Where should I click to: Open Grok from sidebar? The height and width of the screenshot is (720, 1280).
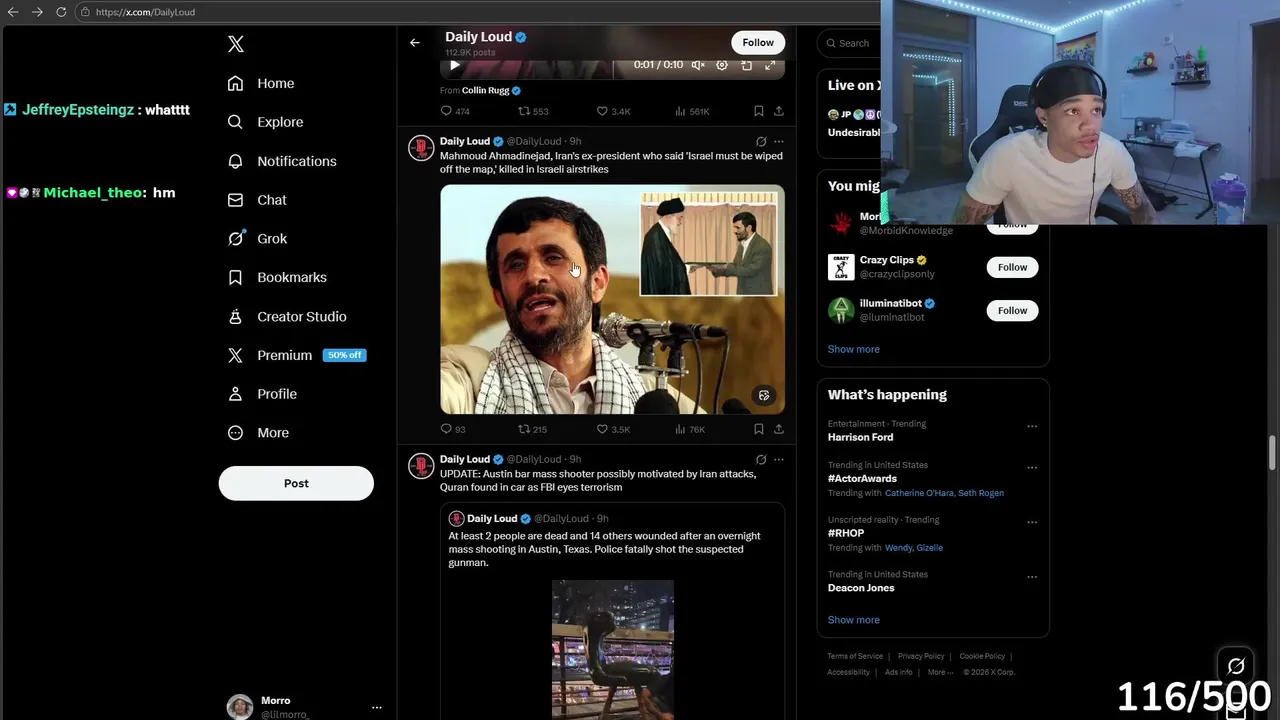[x=257, y=239]
